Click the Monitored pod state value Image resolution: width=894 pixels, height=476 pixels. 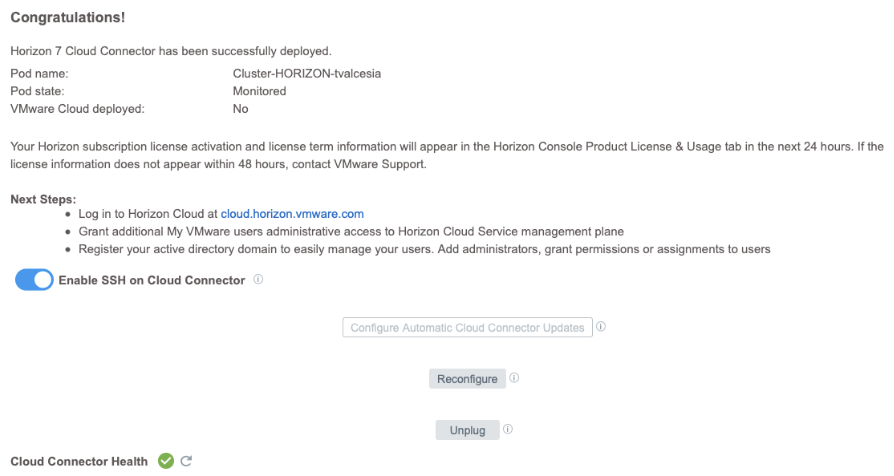click(259, 91)
